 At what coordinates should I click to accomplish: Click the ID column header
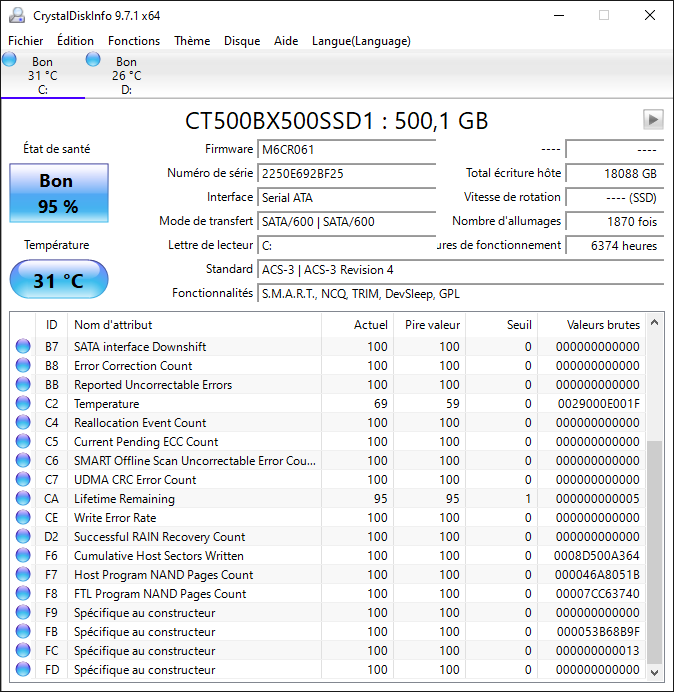pos(52,325)
